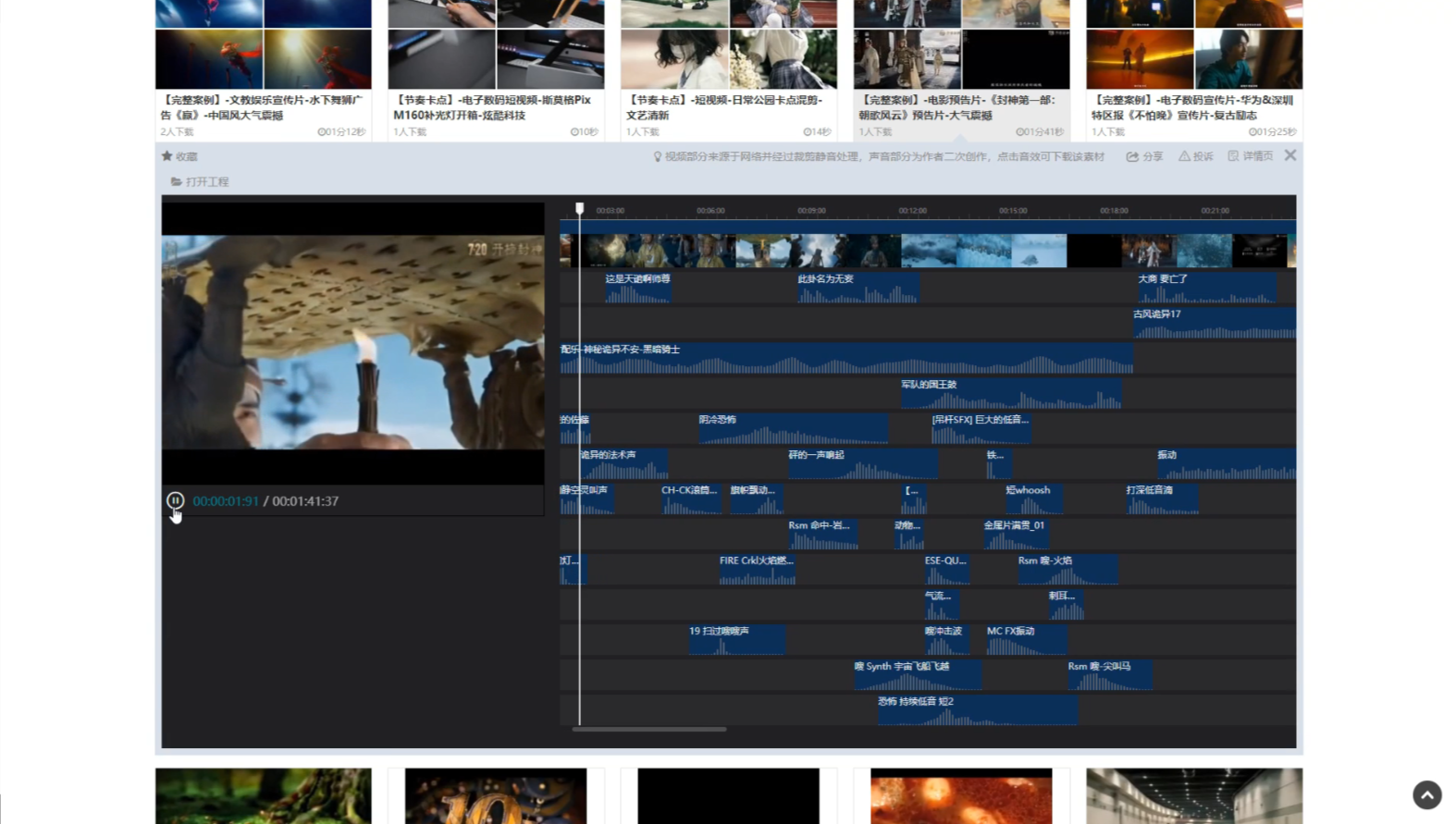The image size is (1456, 824).
Task: Click the orange fire thumbnail below the panel
Action: click(961, 796)
